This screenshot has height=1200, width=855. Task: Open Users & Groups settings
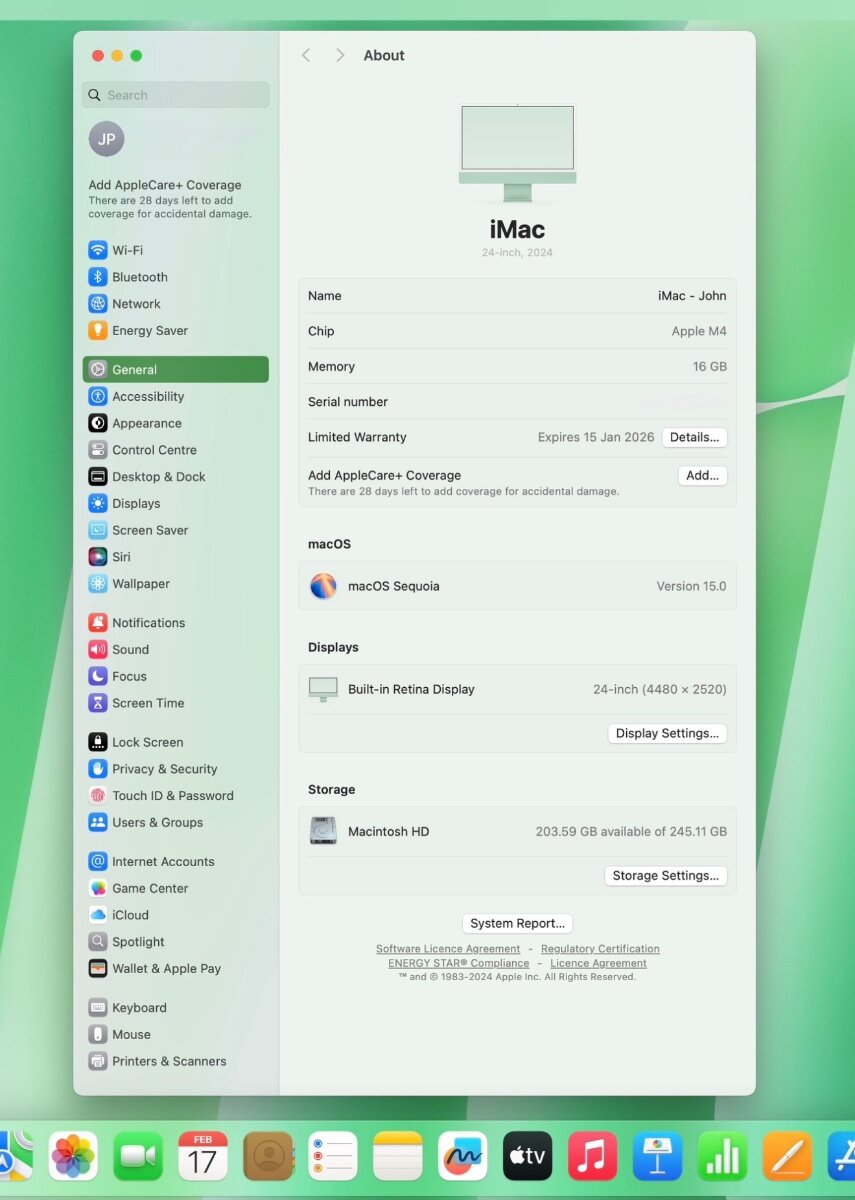tap(175, 822)
